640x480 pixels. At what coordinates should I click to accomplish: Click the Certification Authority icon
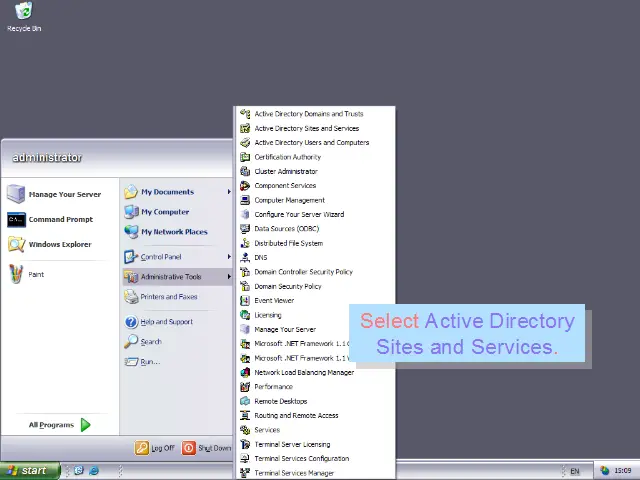coord(245,157)
